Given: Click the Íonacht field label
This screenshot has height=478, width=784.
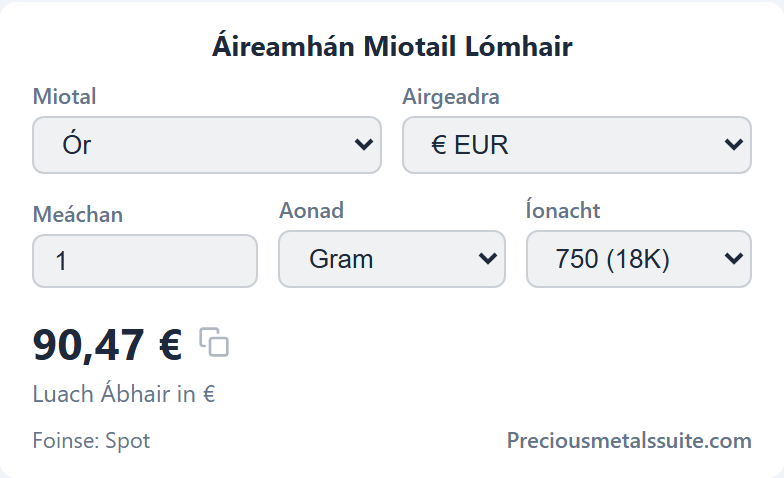Looking at the screenshot, I should coord(563,210).
